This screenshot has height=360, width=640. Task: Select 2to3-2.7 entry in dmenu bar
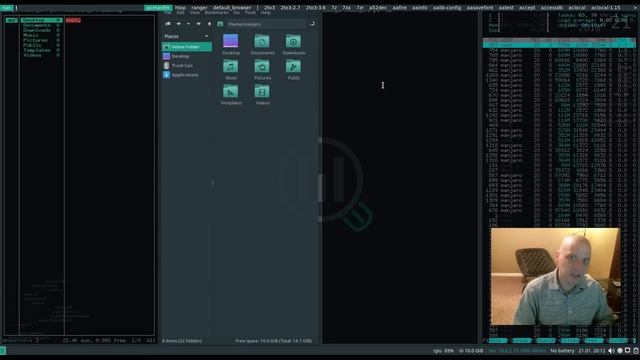click(x=290, y=8)
